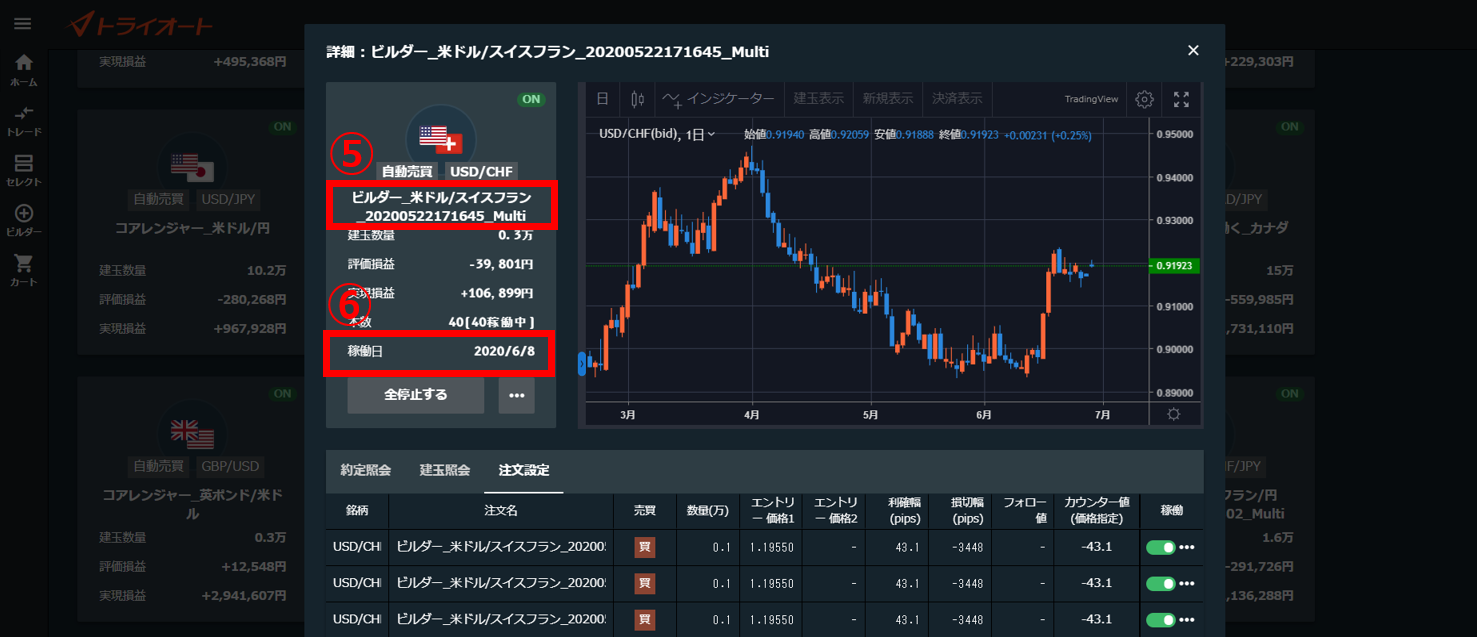Open price axis settings gear below scale
The image size is (1477, 637).
point(1173,414)
